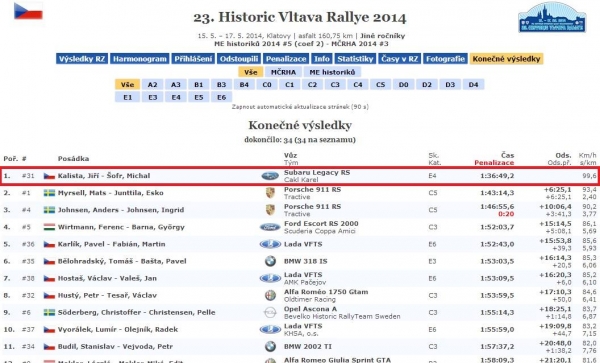Click Lada logo in Hostaš row
The height and width of the screenshot is (363, 600).
270,278
